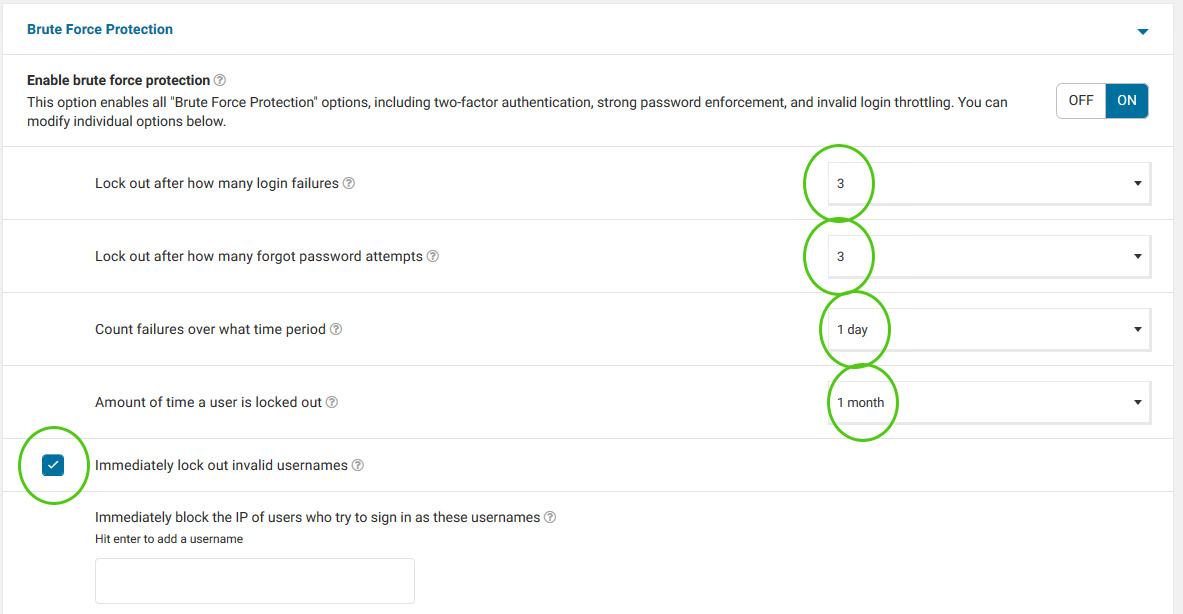Show help for Immediately lock out invalid usernames
1183x614 pixels.
click(x=358, y=465)
